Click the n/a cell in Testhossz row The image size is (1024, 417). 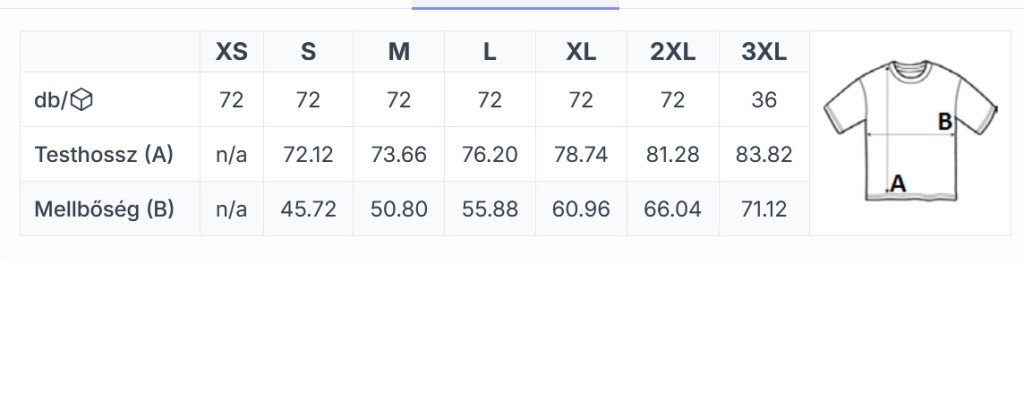pos(232,155)
